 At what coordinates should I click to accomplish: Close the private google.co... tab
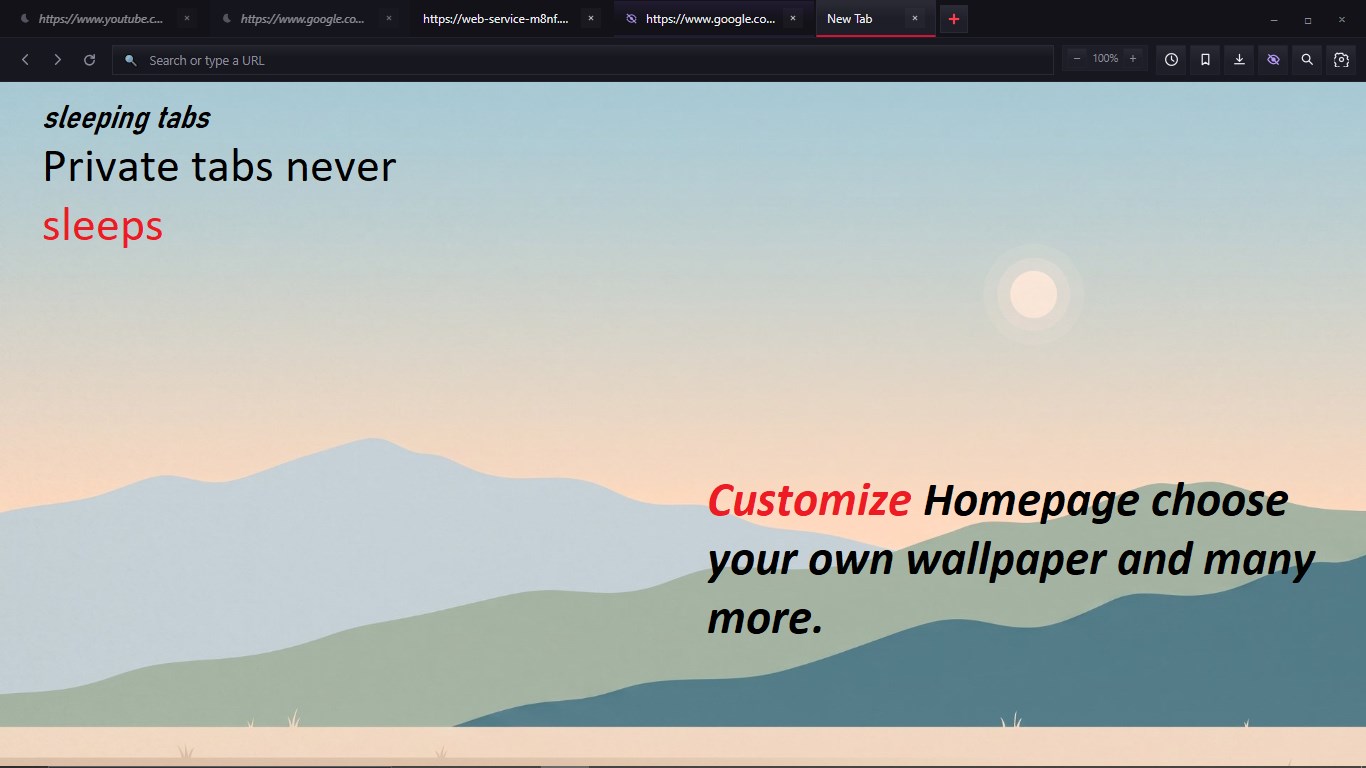[x=793, y=19]
